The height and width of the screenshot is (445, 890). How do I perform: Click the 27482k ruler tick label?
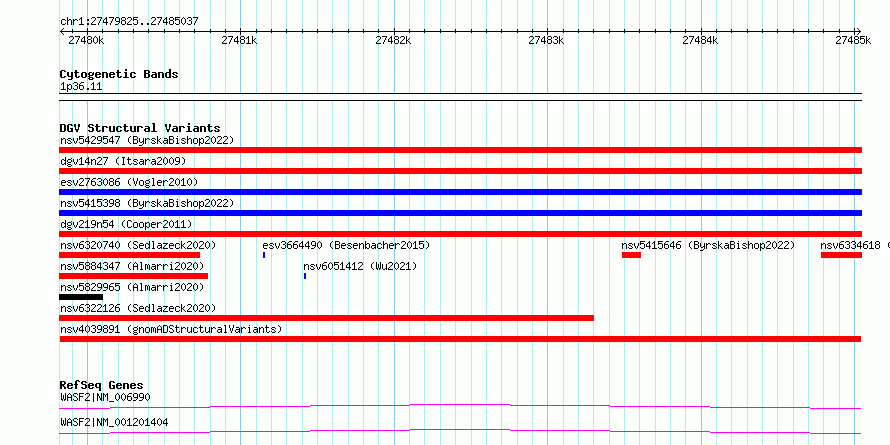pyautogui.click(x=393, y=40)
